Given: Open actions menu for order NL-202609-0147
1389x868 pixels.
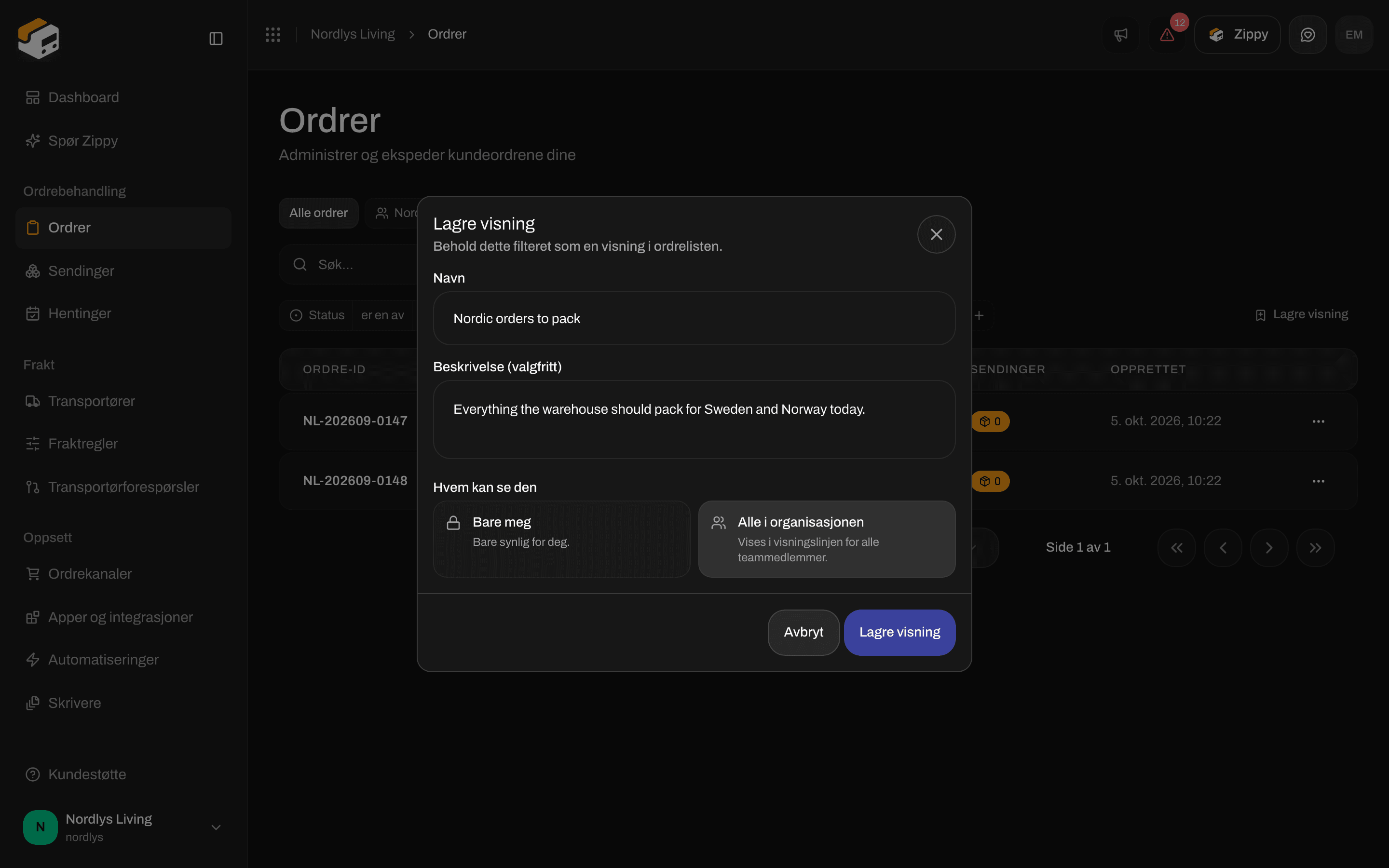Looking at the screenshot, I should (1319, 421).
